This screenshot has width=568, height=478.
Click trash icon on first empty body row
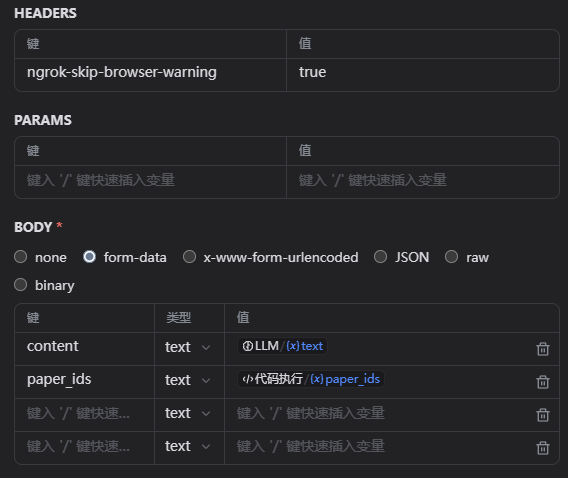click(543, 415)
